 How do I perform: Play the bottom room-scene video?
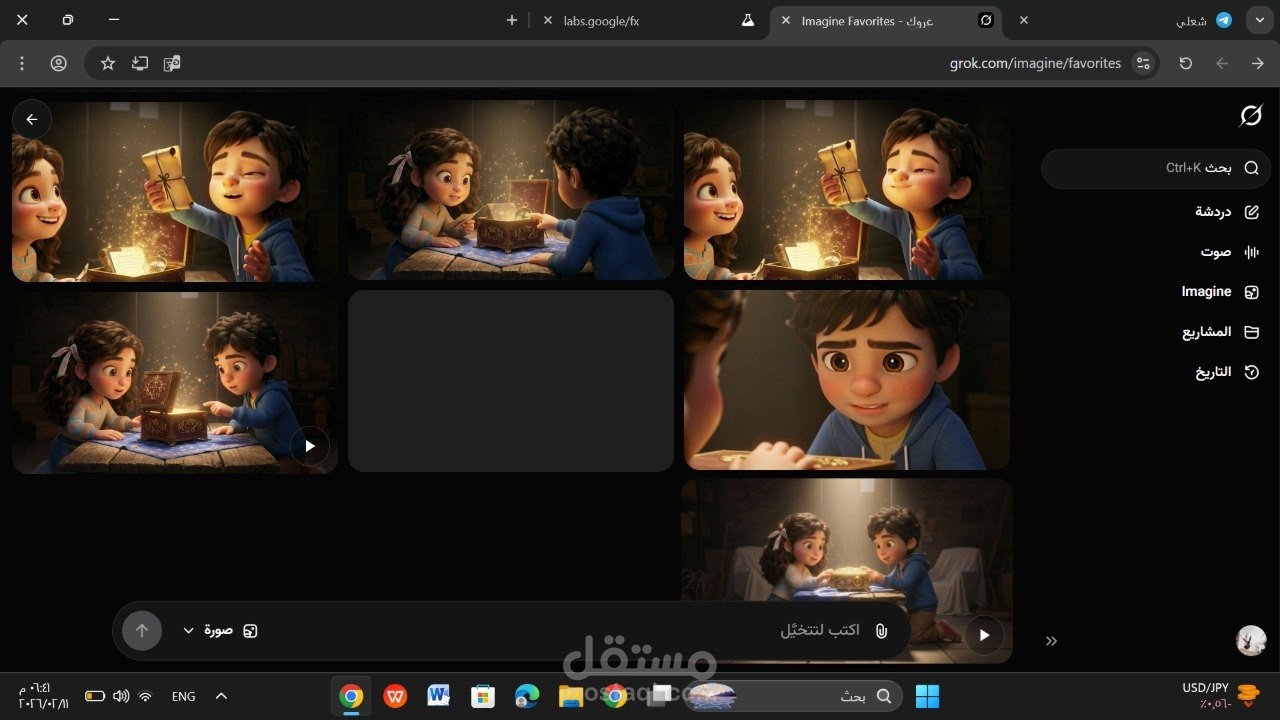pos(984,635)
